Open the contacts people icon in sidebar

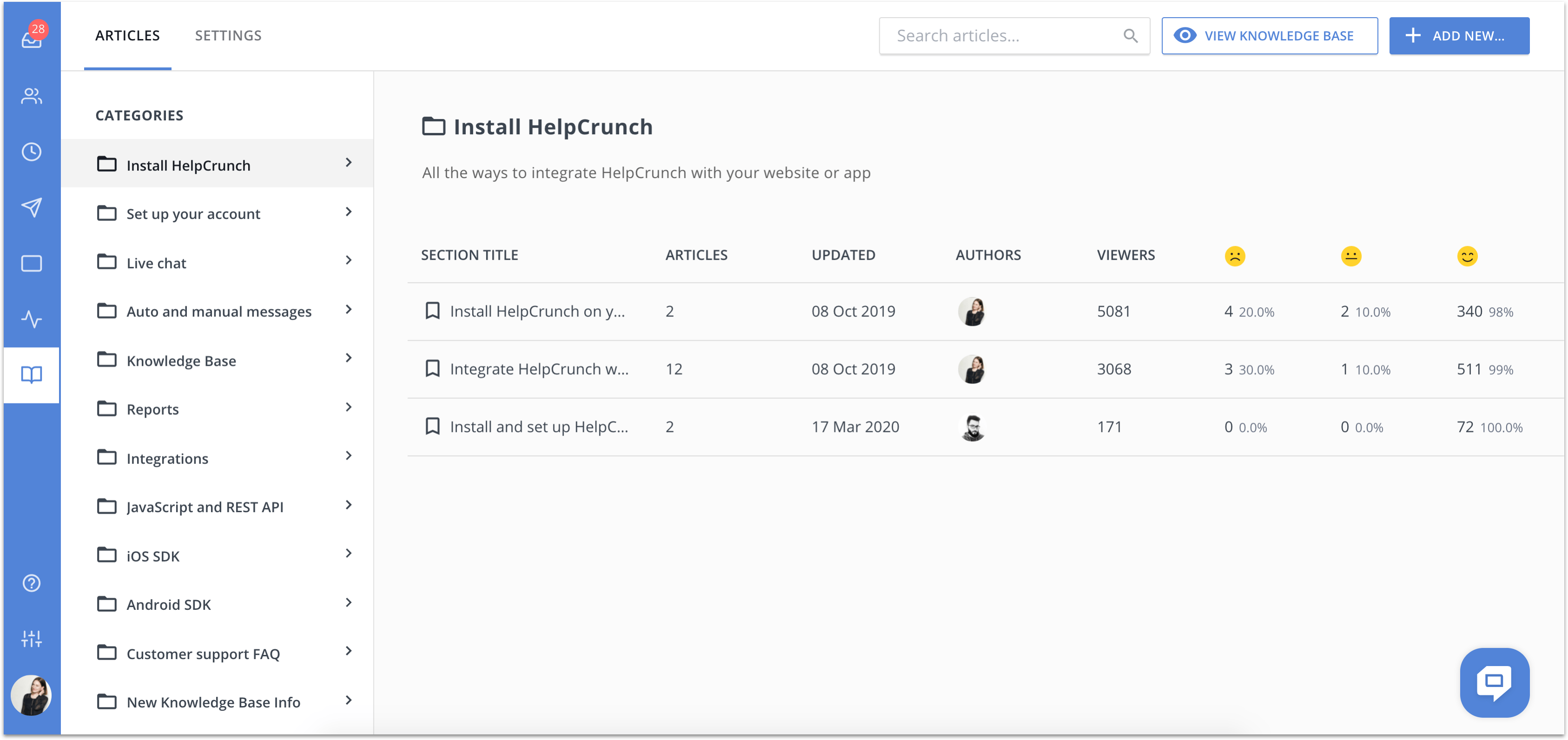(32, 96)
